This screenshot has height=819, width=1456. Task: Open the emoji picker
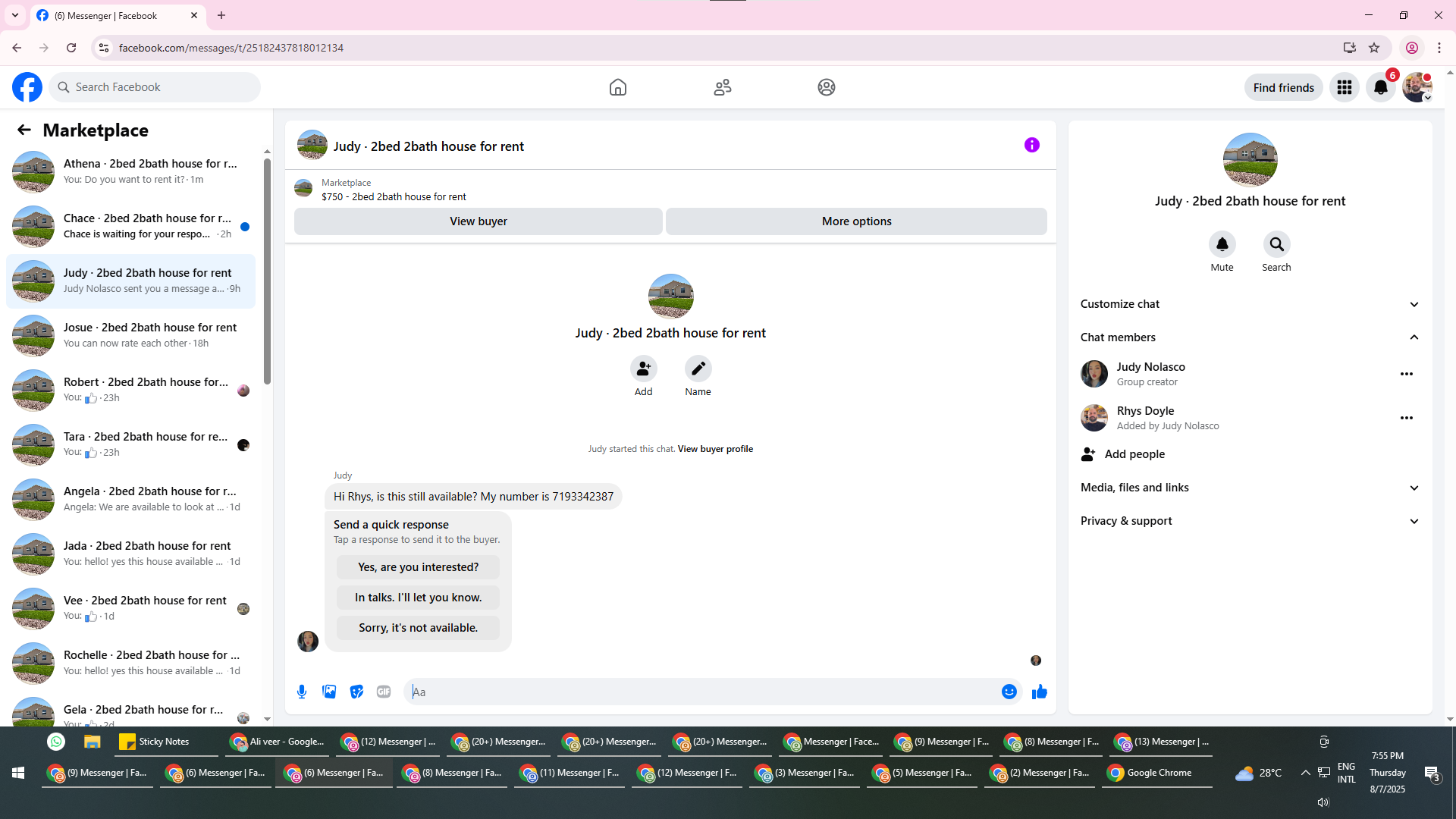pos(1009,692)
